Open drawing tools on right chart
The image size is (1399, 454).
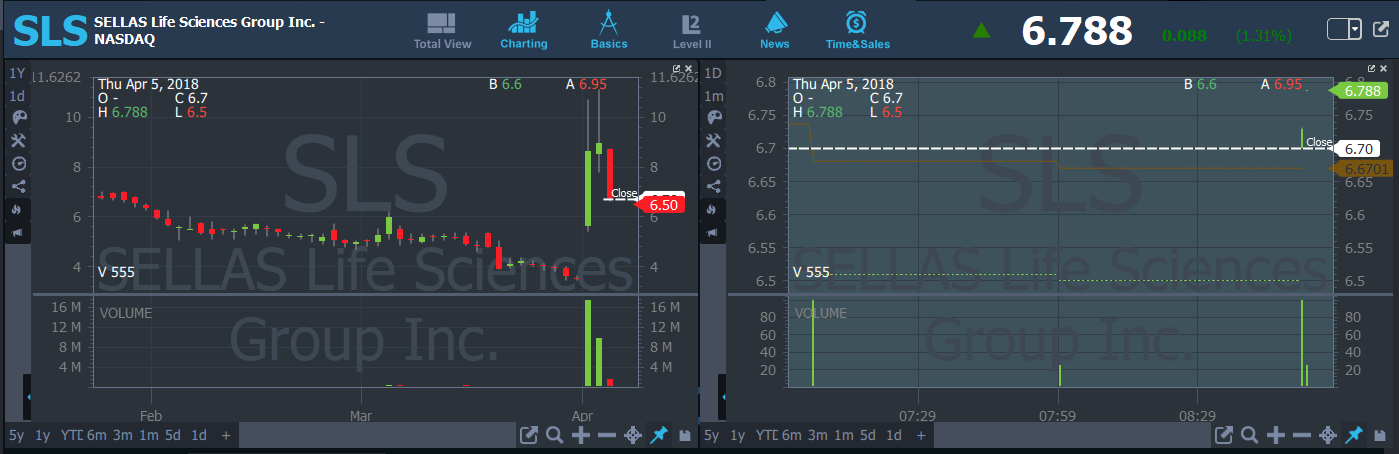[x=714, y=140]
